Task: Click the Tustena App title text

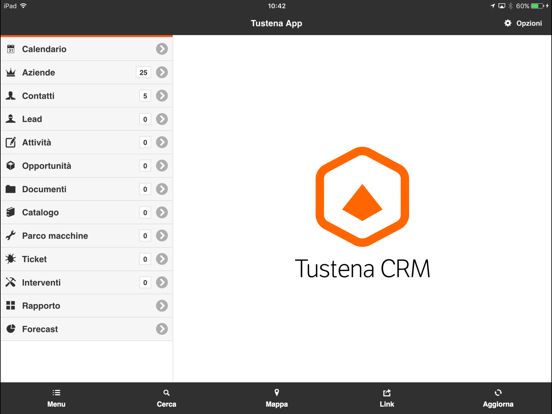Action: (276, 24)
